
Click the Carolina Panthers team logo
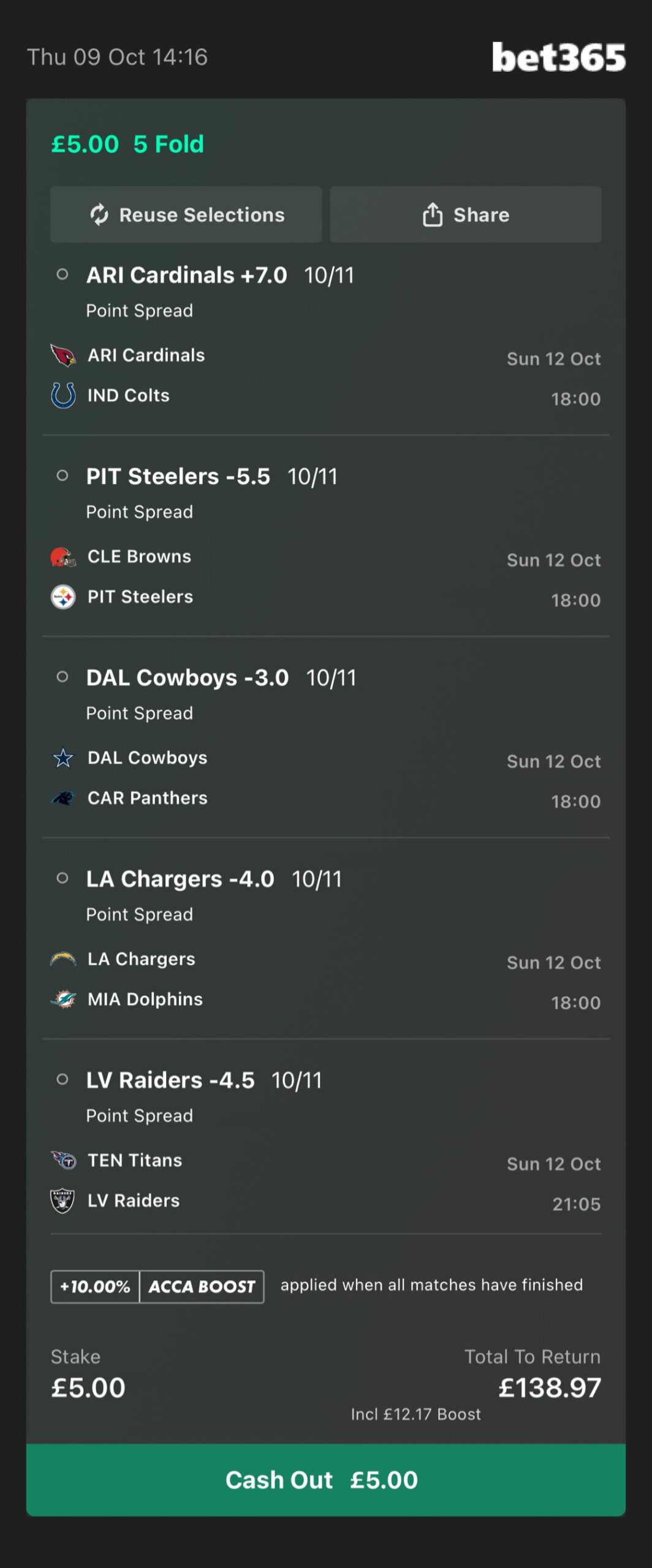[x=63, y=798]
